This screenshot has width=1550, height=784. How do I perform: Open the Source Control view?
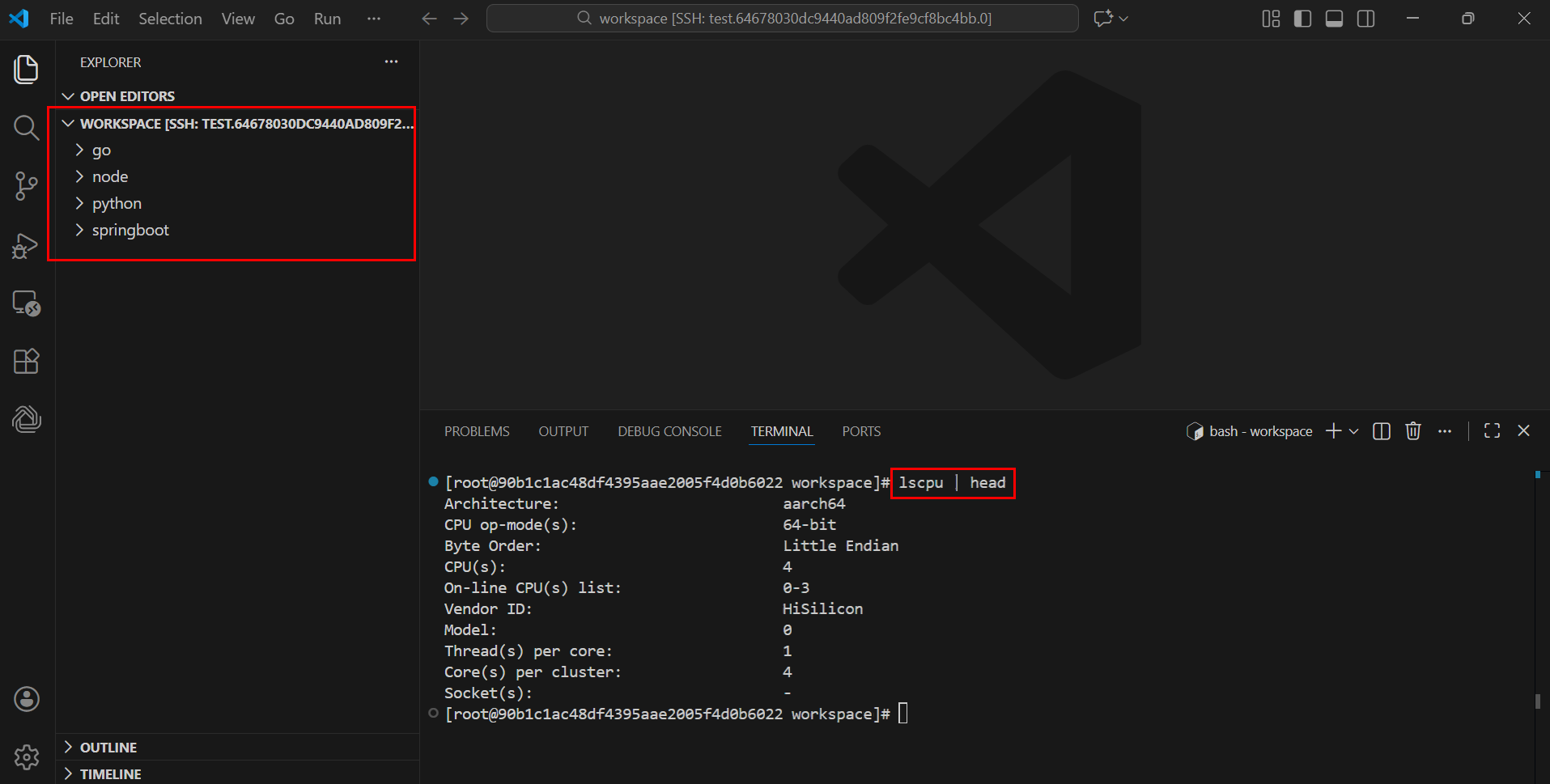pos(27,186)
